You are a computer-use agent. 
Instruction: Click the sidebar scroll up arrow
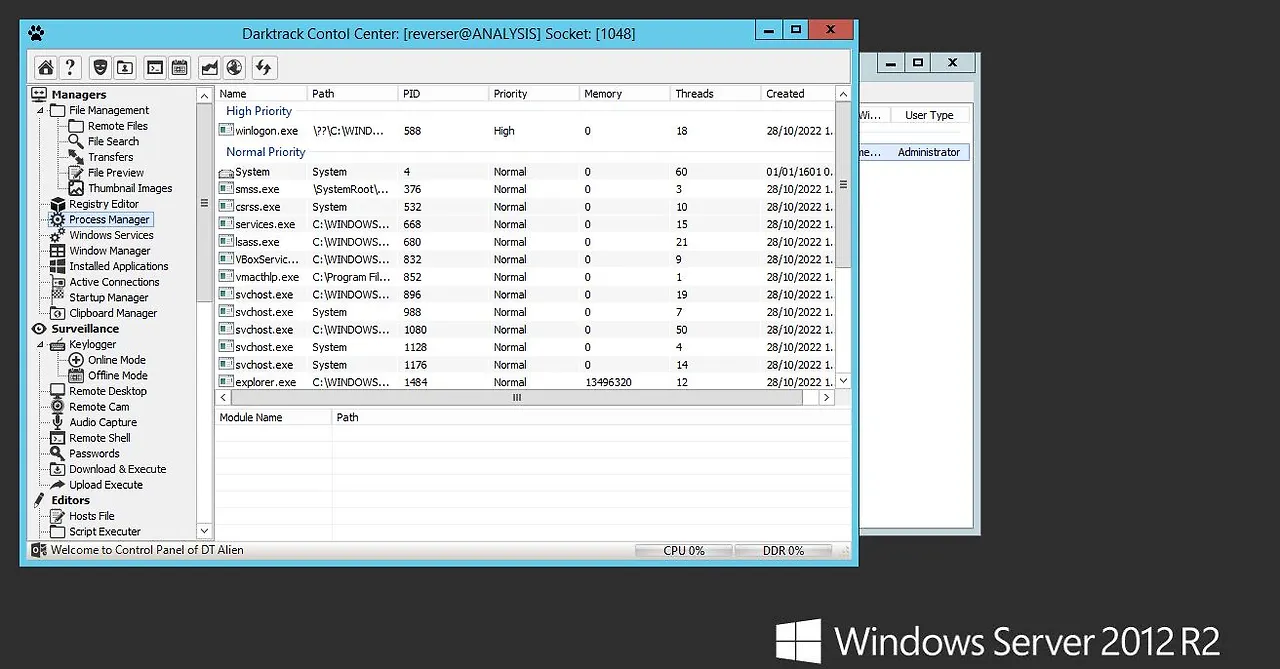click(205, 94)
